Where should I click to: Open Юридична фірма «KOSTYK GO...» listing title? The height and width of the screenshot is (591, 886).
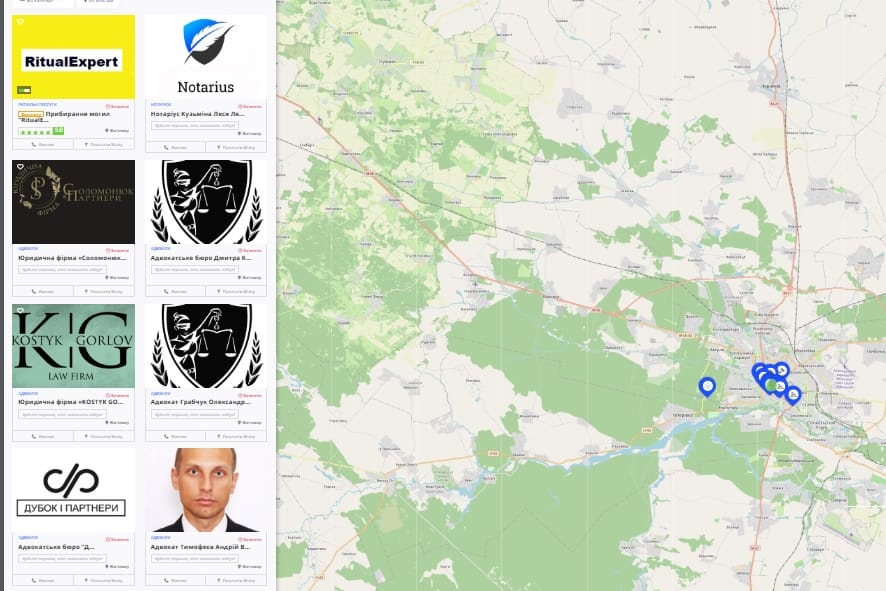pos(71,402)
